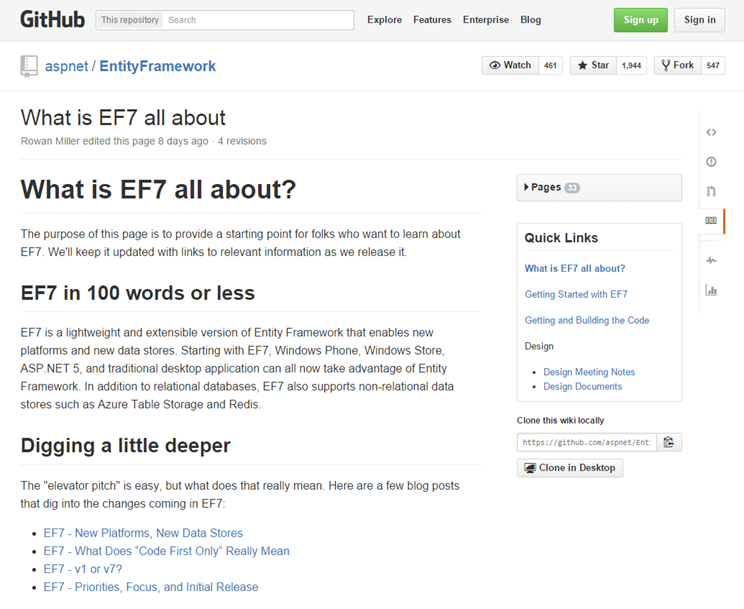View the 461 watchers count
Screen dimensions: 744x609
point(550,66)
